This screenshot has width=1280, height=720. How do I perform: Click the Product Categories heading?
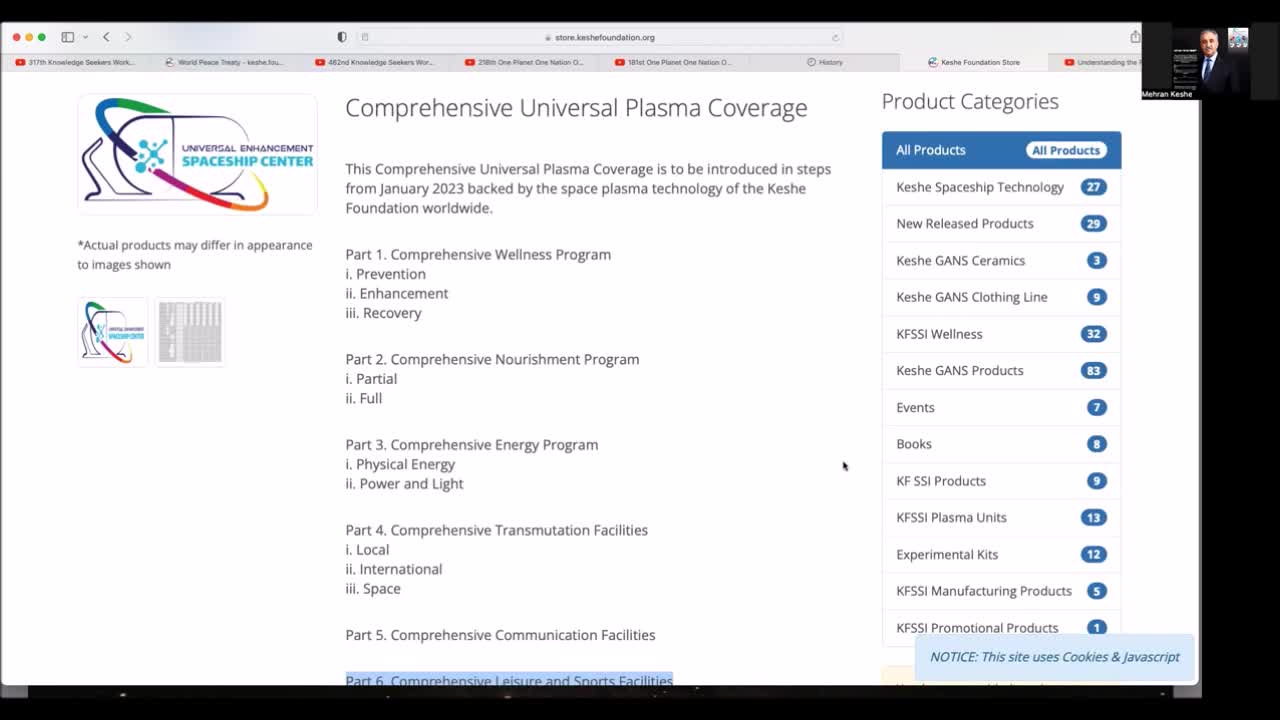970,101
